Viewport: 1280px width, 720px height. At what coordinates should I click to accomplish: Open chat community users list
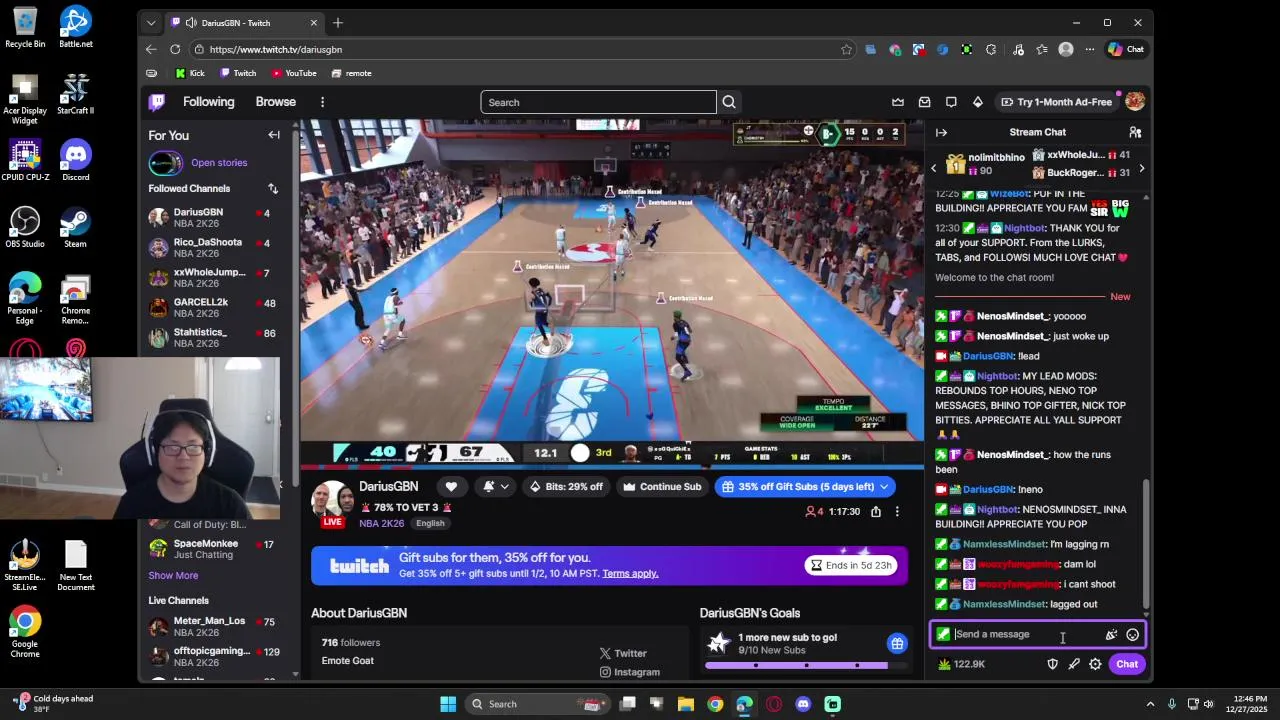[1135, 132]
